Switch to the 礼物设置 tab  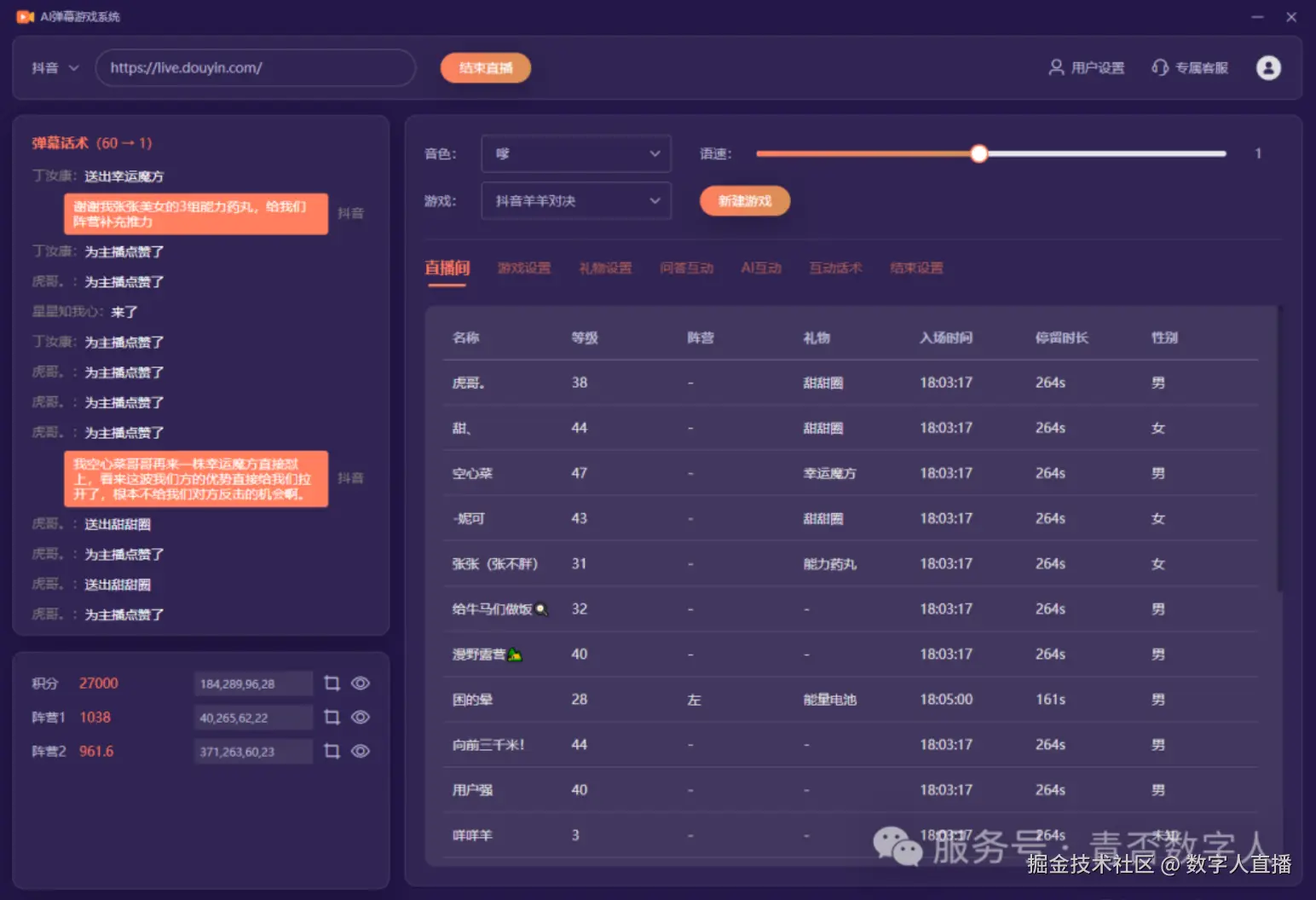click(x=605, y=268)
